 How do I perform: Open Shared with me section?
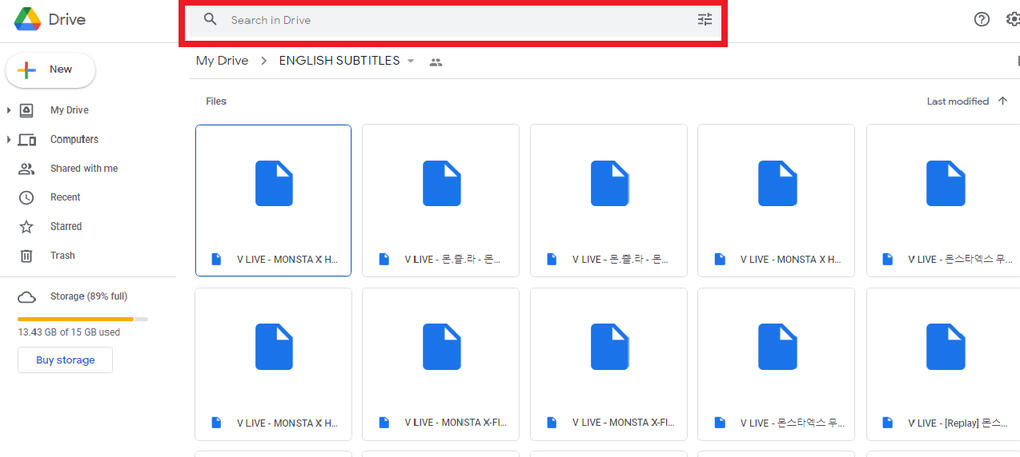coord(83,169)
